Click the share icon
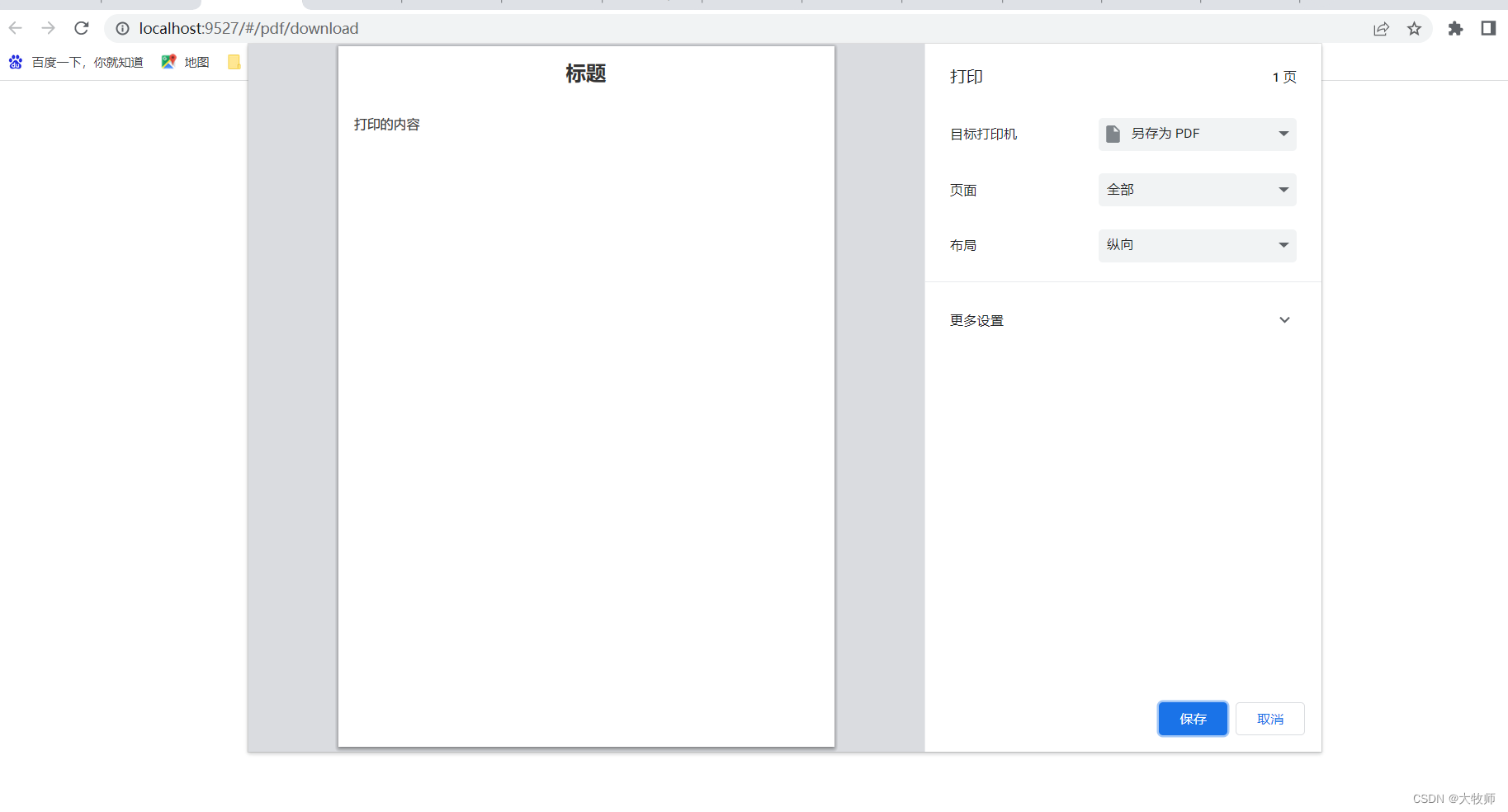This screenshot has height=812, width=1508. pyautogui.click(x=1381, y=28)
